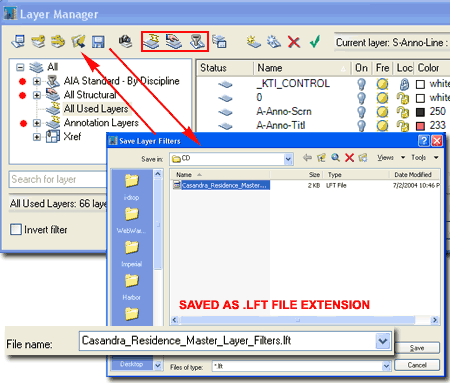Click the Cancel button
Viewport: 450px width, 383px height.
tap(417, 365)
